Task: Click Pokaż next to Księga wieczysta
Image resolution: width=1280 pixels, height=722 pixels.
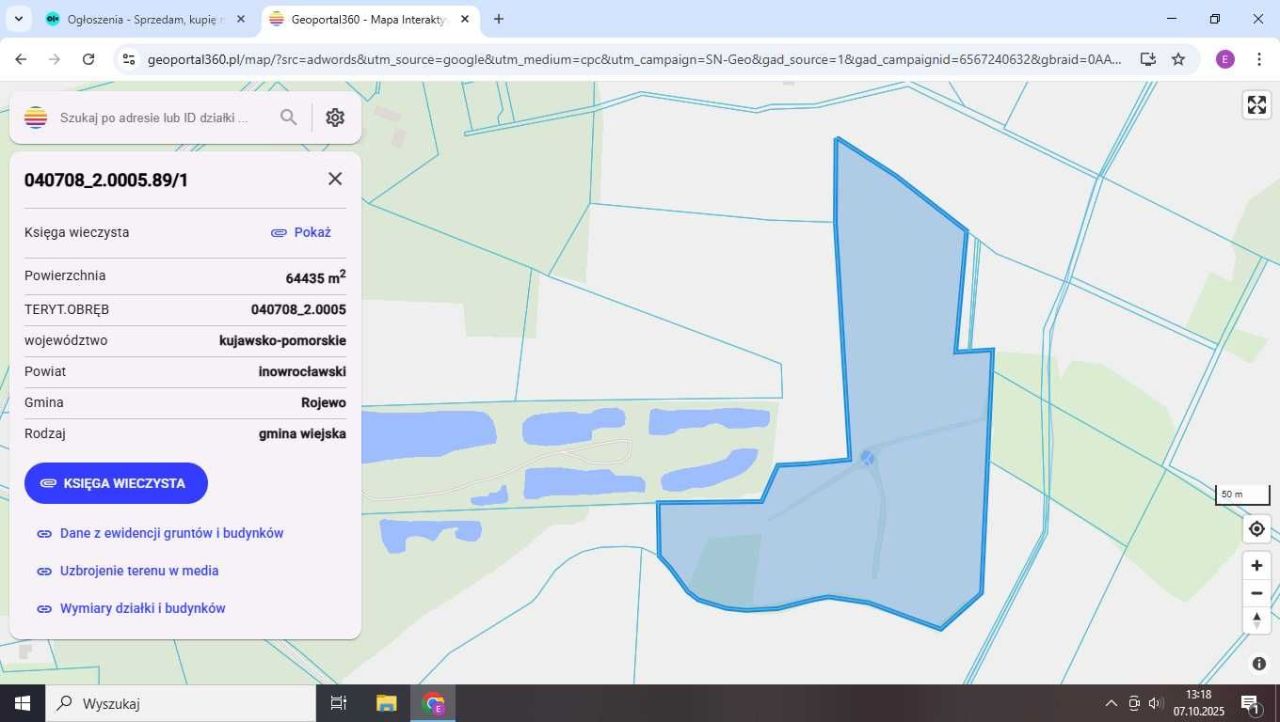Action: tap(312, 232)
